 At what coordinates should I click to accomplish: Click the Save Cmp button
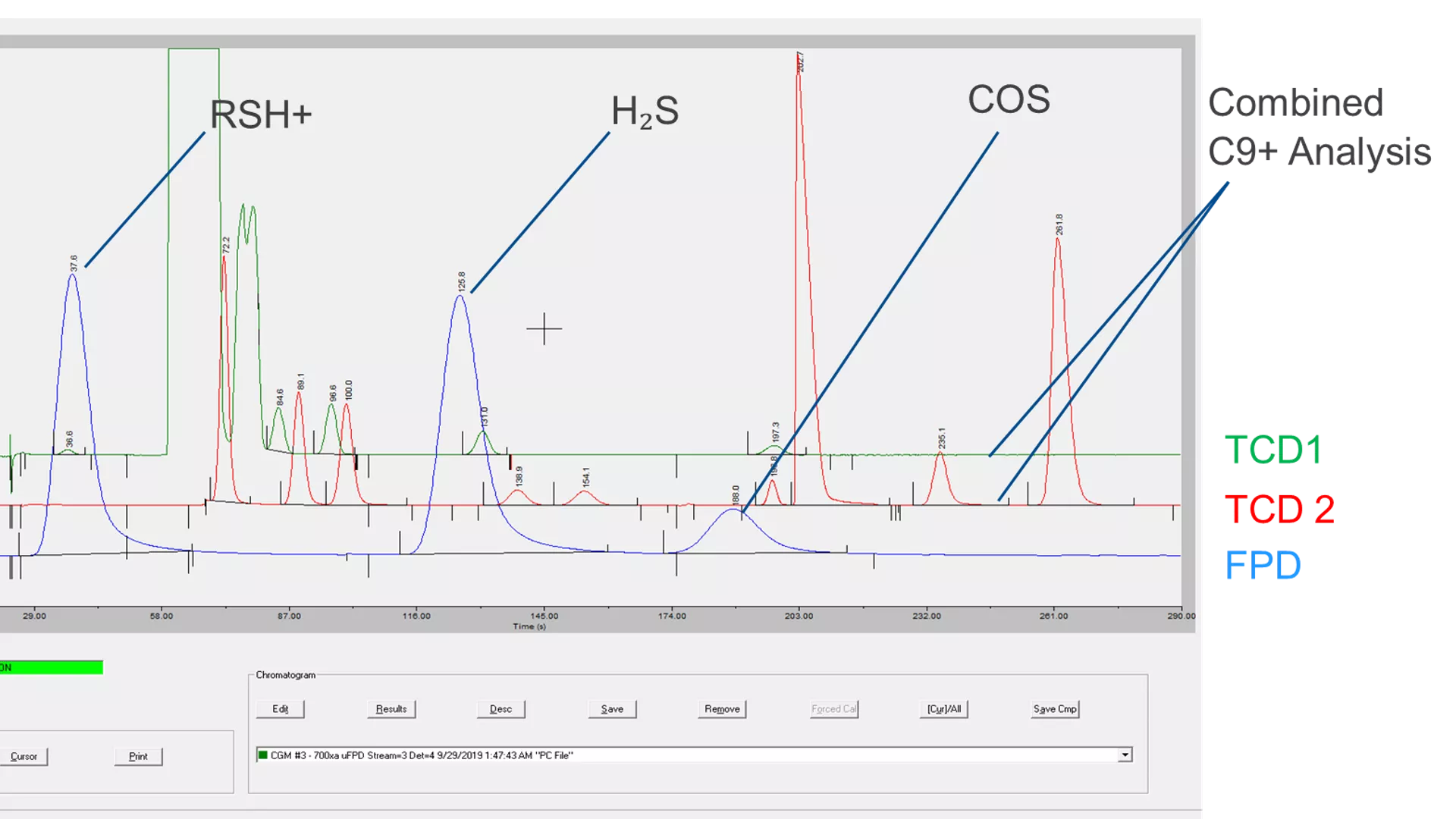pos(1054,708)
